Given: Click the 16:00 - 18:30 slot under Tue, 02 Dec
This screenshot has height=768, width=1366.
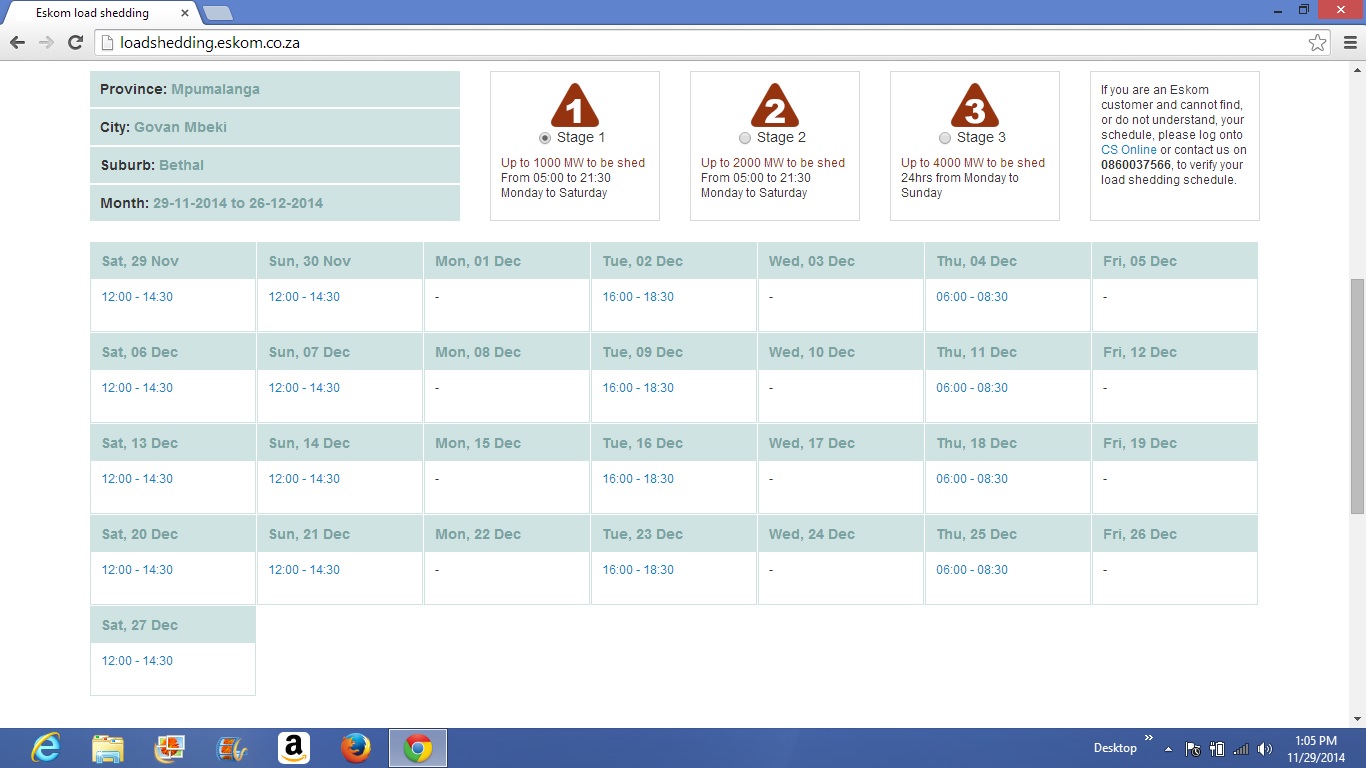Looking at the screenshot, I should point(638,297).
